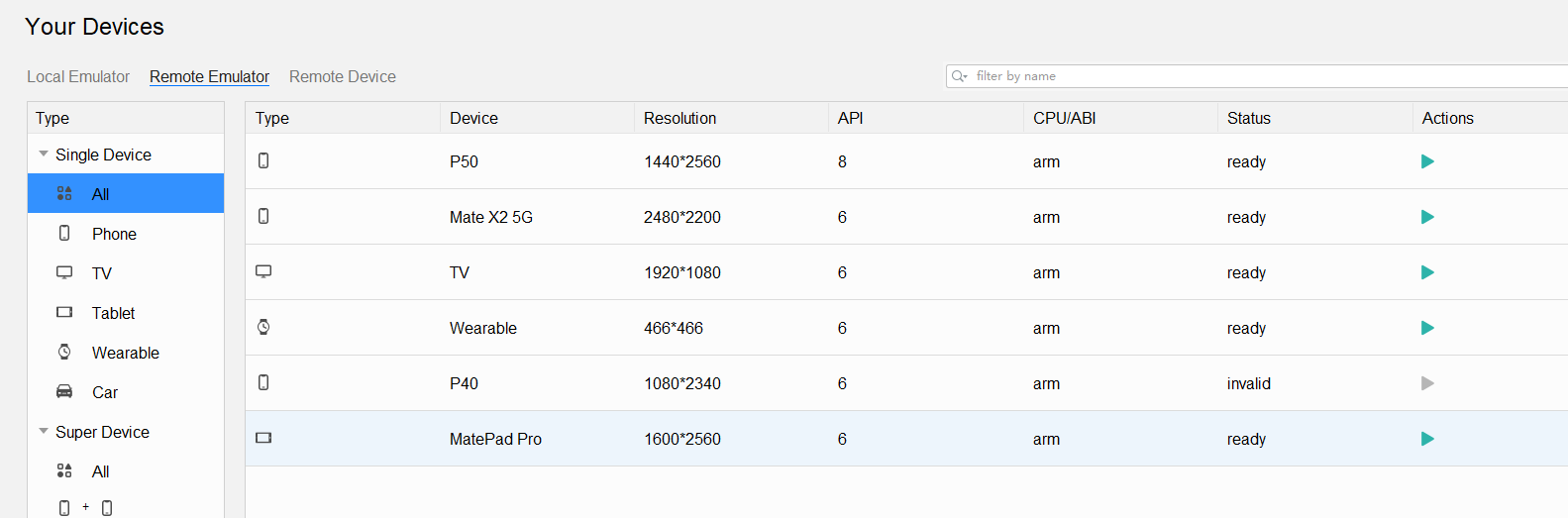Click the Car icon in the sidebar
Screen dimensions: 1568x518
[x=64, y=391]
